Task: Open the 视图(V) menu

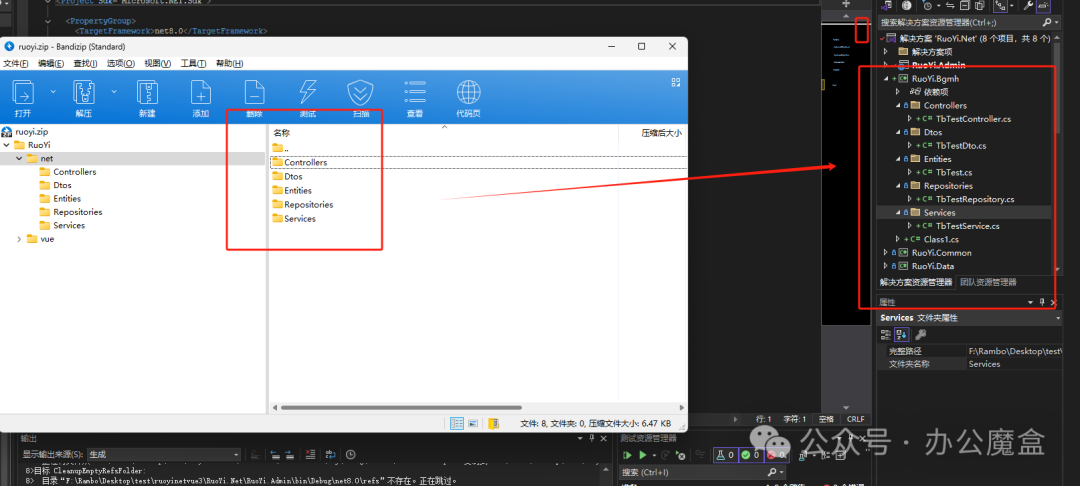Action: (157, 63)
